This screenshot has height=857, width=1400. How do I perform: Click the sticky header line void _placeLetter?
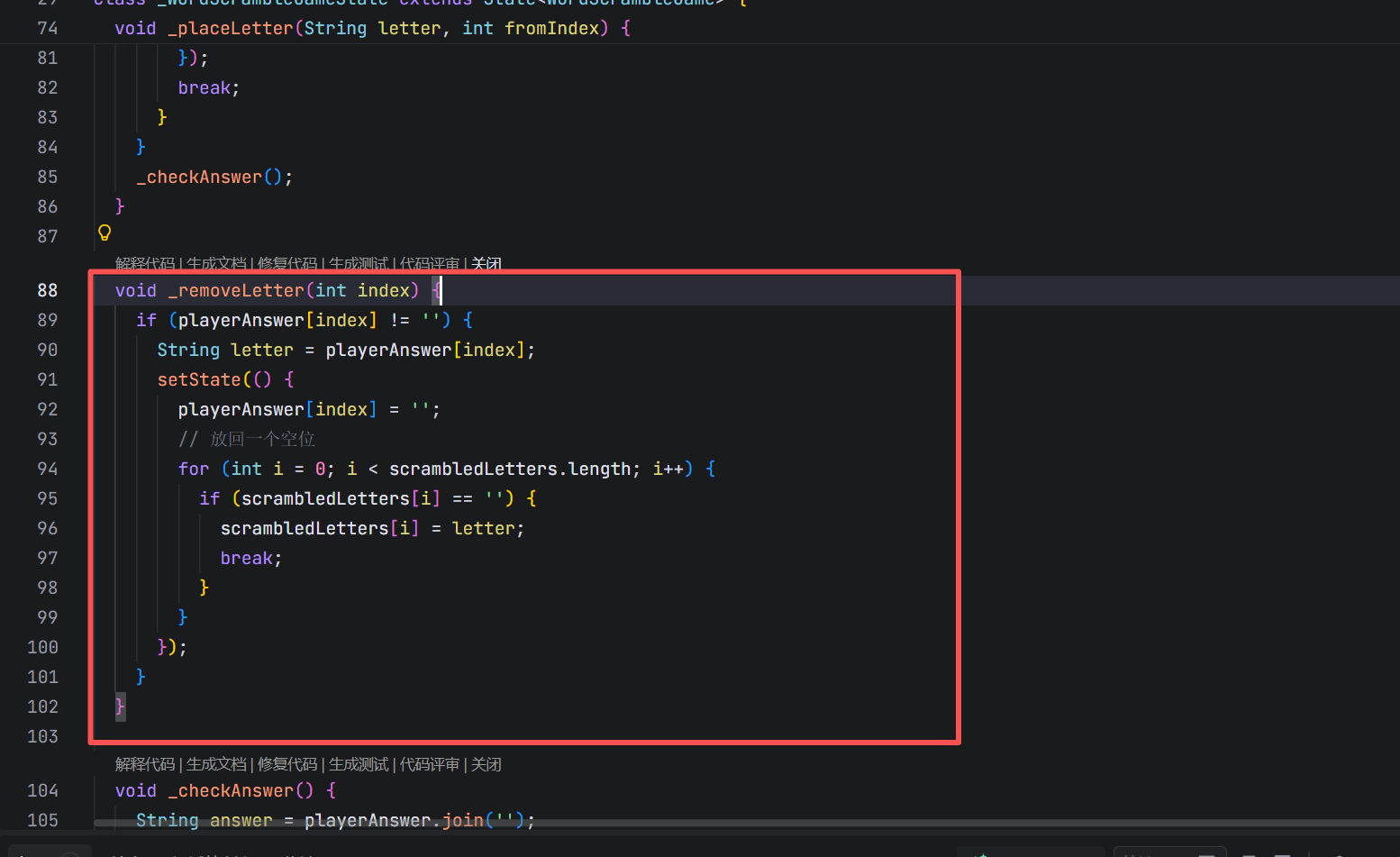tap(373, 28)
